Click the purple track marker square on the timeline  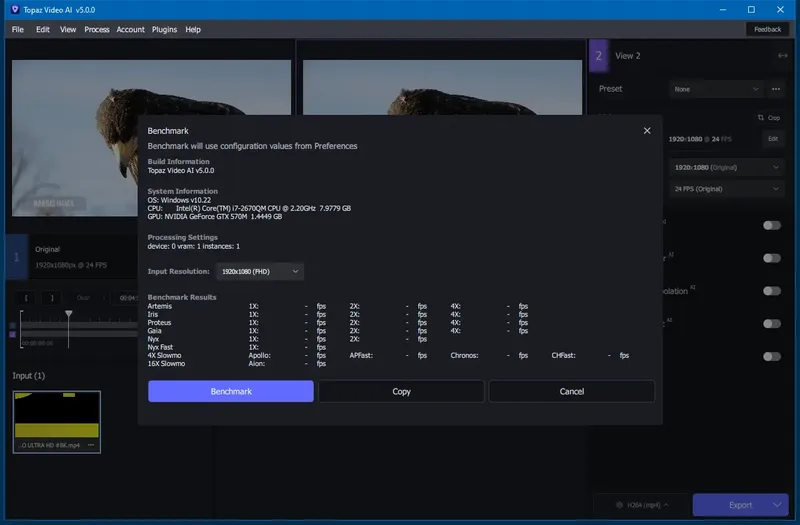pos(13,334)
